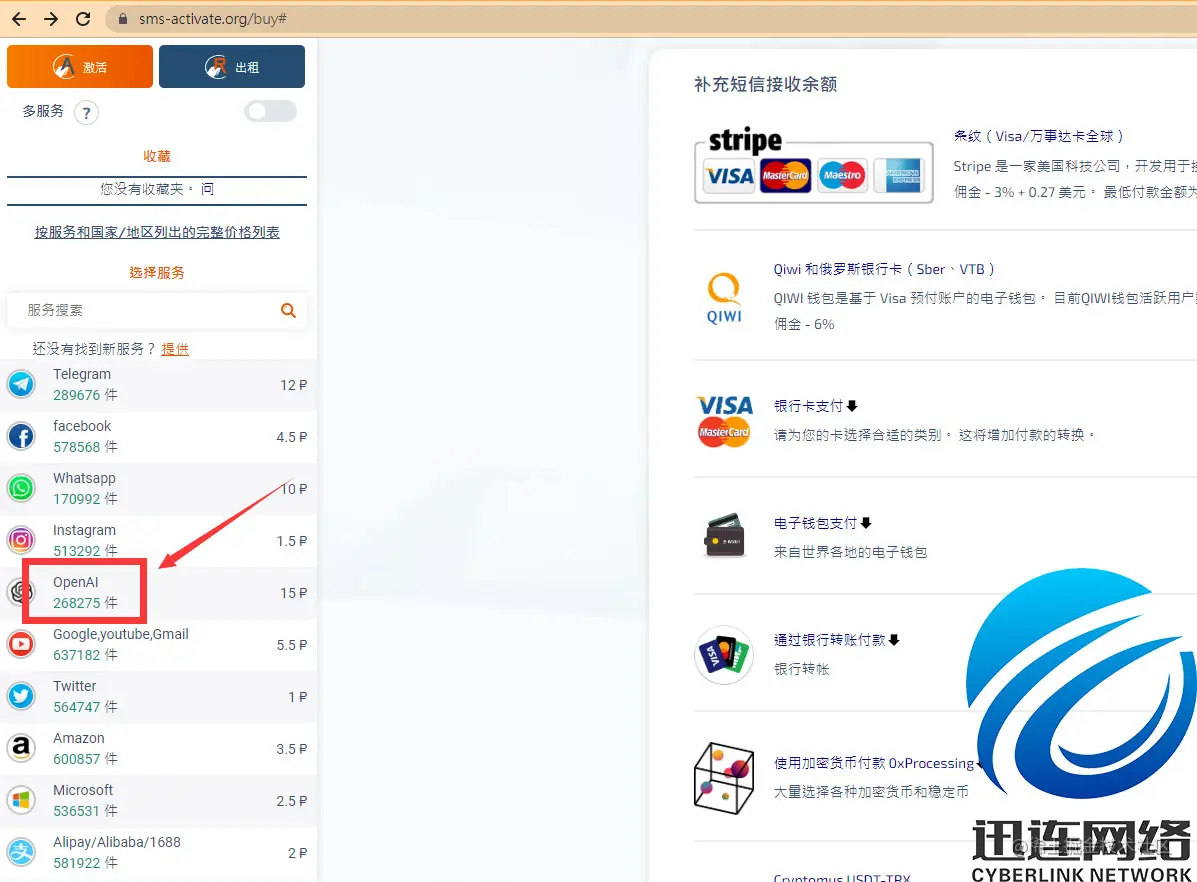The image size is (1197, 882).
Task: Click the 提供 link to suggest a service
Action: [175, 349]
